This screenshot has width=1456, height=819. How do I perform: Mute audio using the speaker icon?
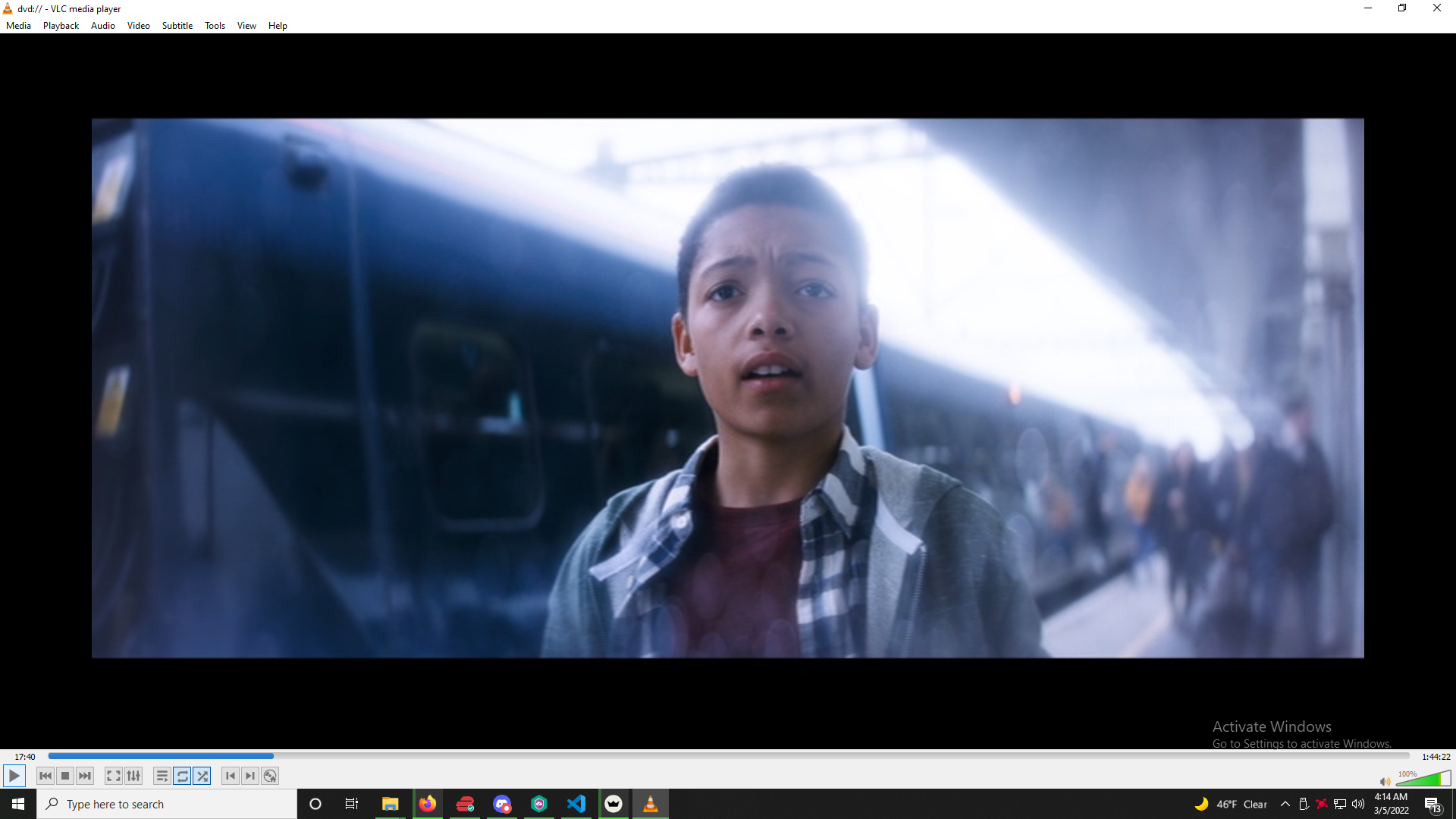coord(1385,781)
